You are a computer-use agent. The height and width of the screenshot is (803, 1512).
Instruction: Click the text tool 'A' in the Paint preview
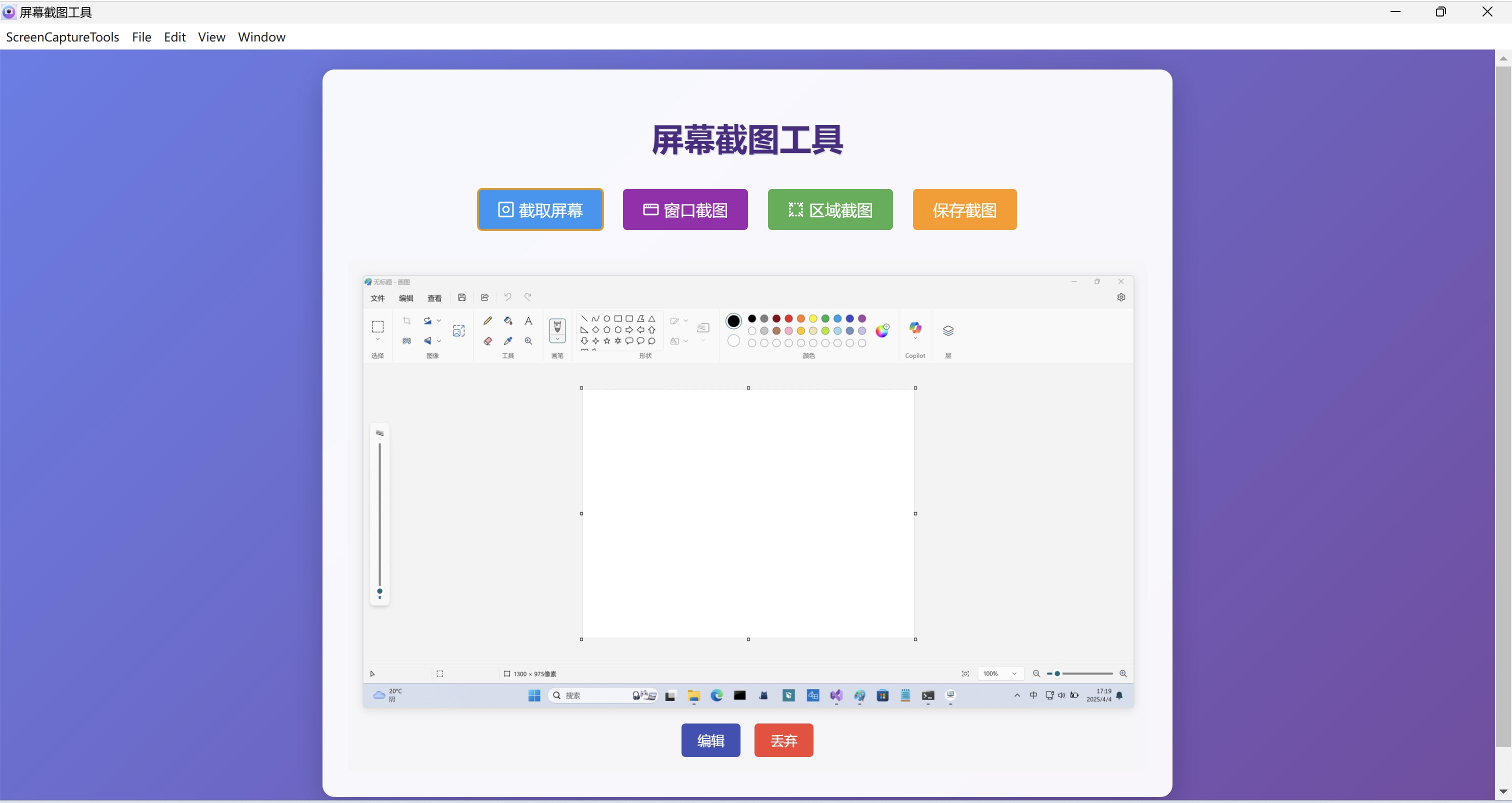tap(528, 320)
